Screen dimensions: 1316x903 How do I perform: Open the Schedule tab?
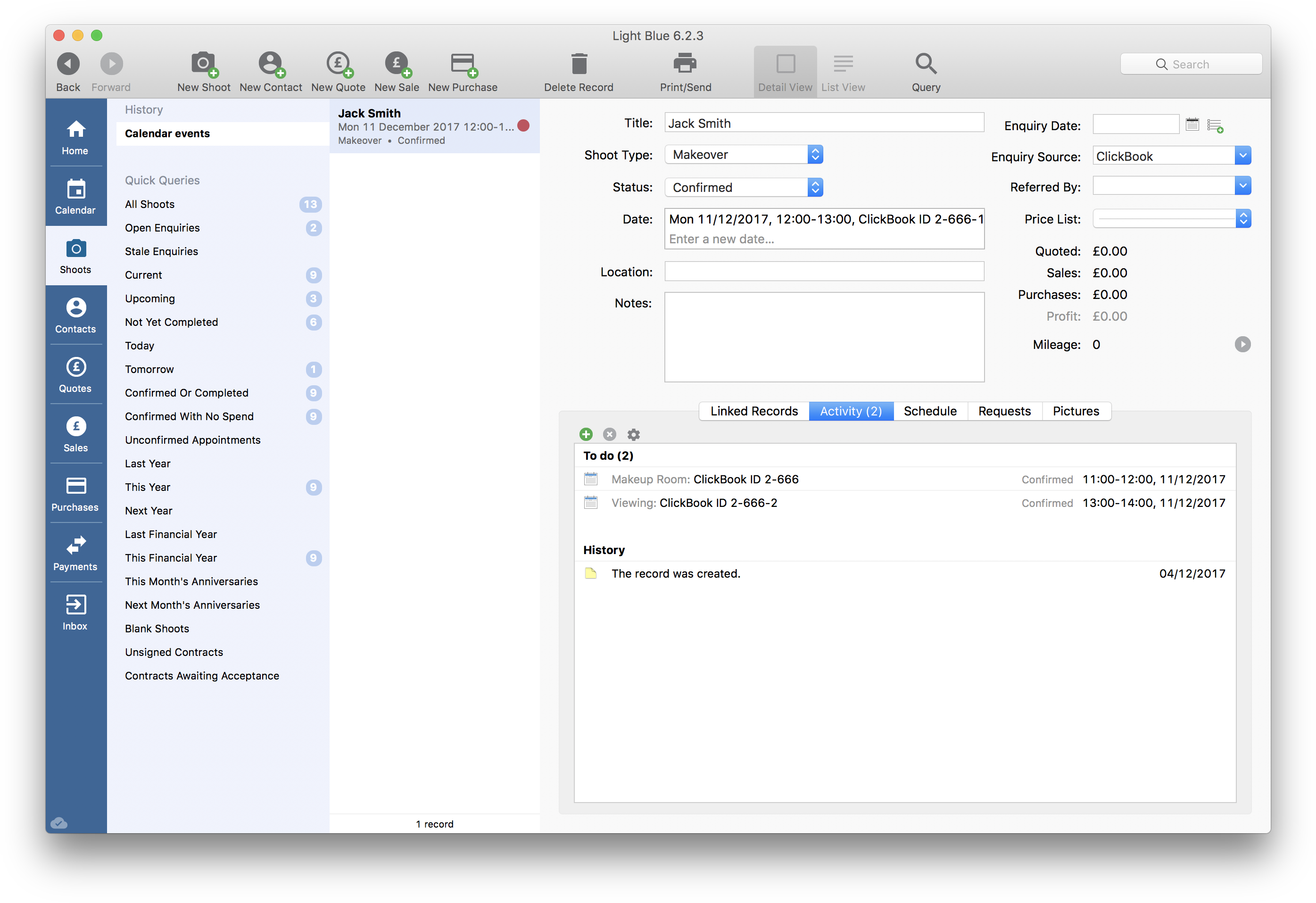[x=930, y=411]
